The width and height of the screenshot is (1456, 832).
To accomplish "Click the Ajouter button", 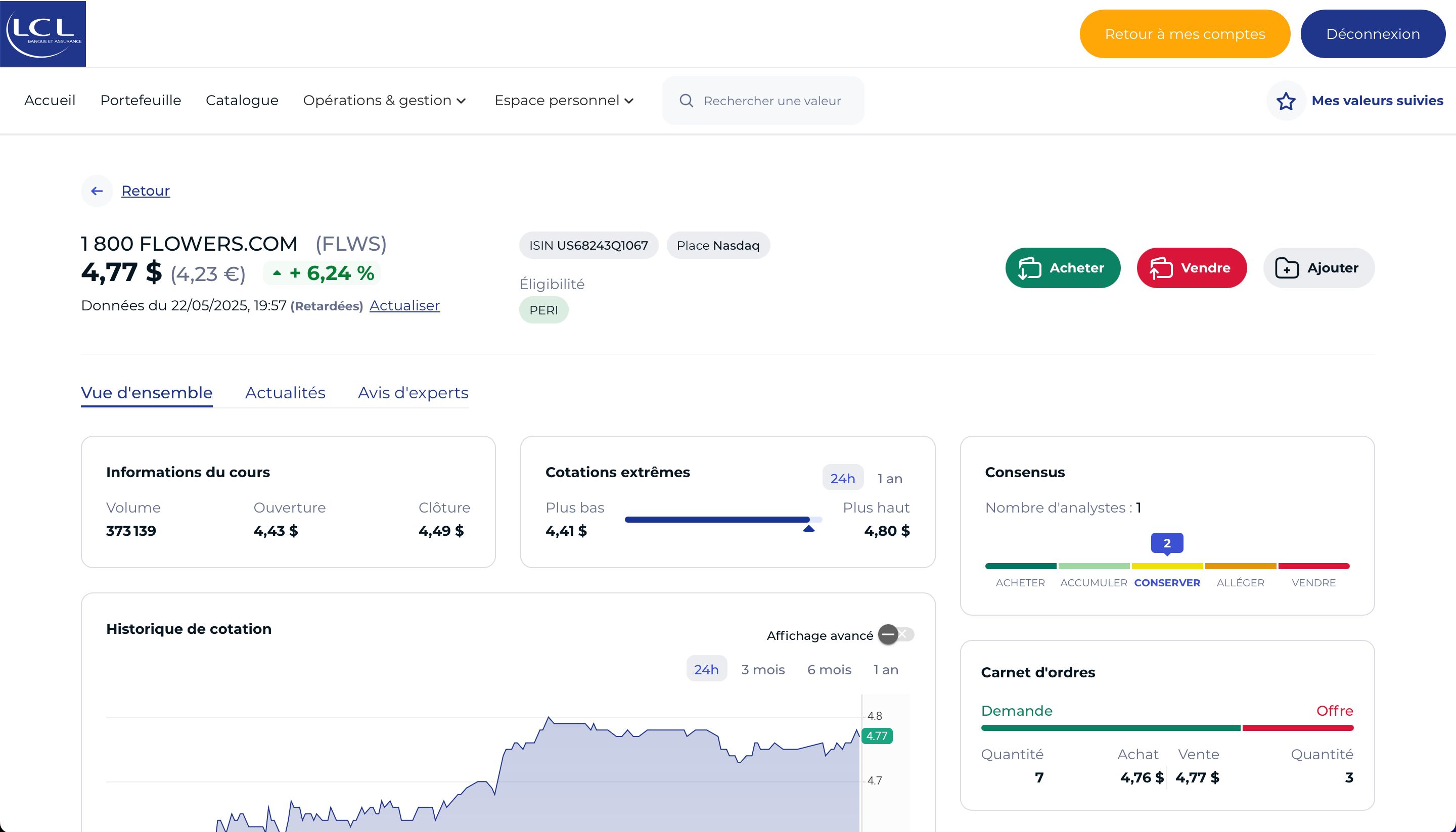I will [1319, 268].
